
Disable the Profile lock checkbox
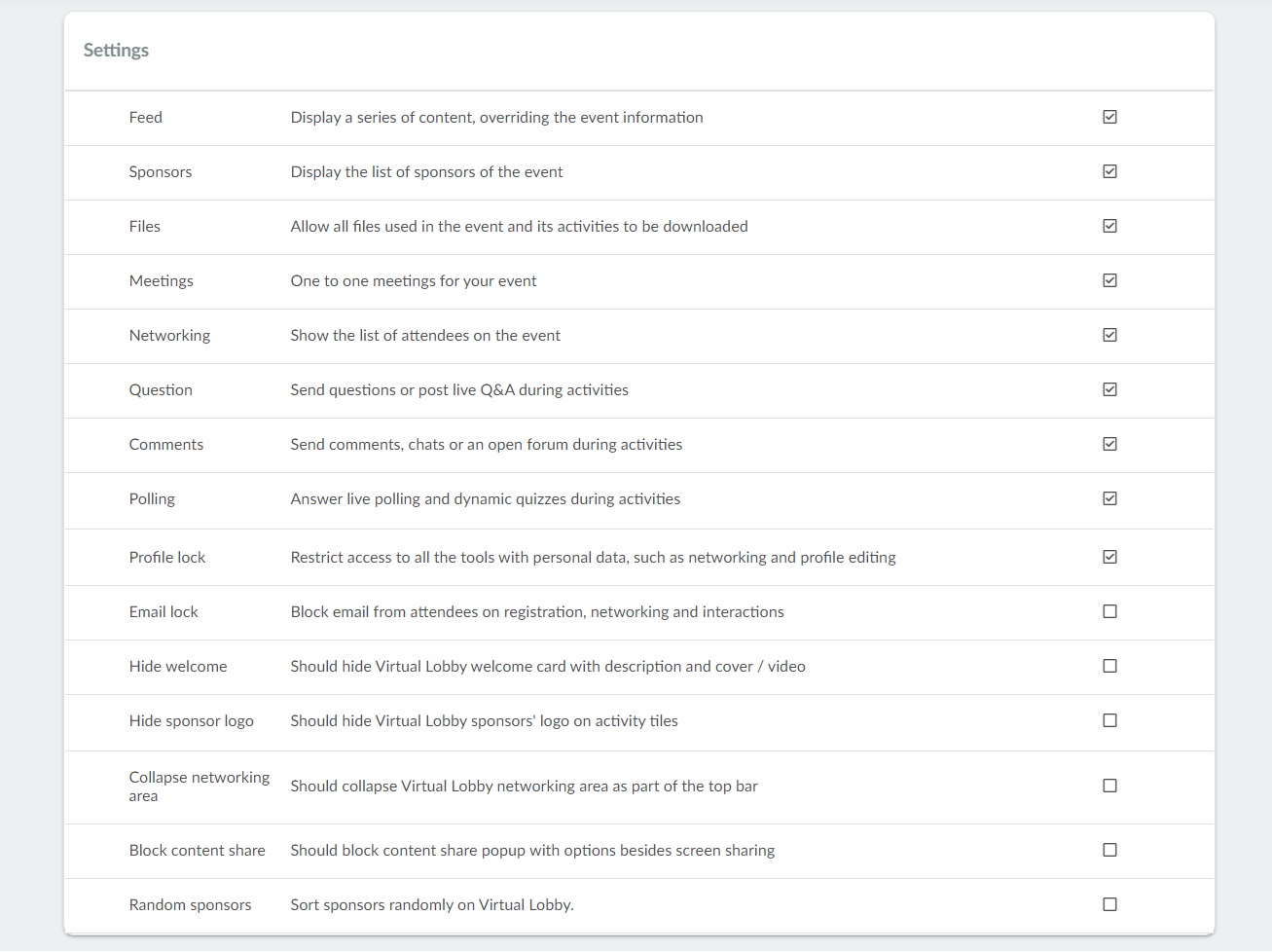1109,557
